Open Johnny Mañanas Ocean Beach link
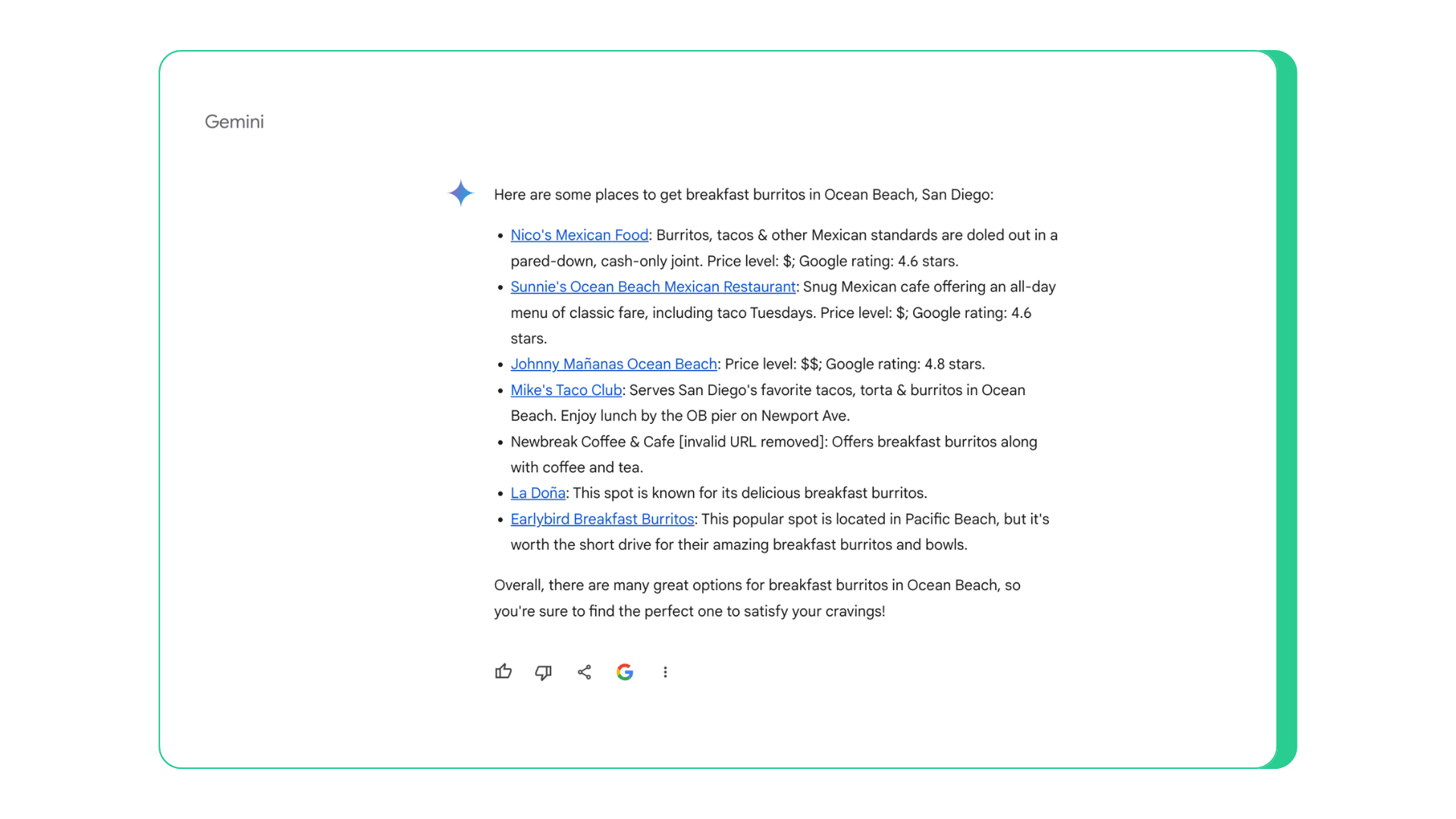 click(613, 364)
